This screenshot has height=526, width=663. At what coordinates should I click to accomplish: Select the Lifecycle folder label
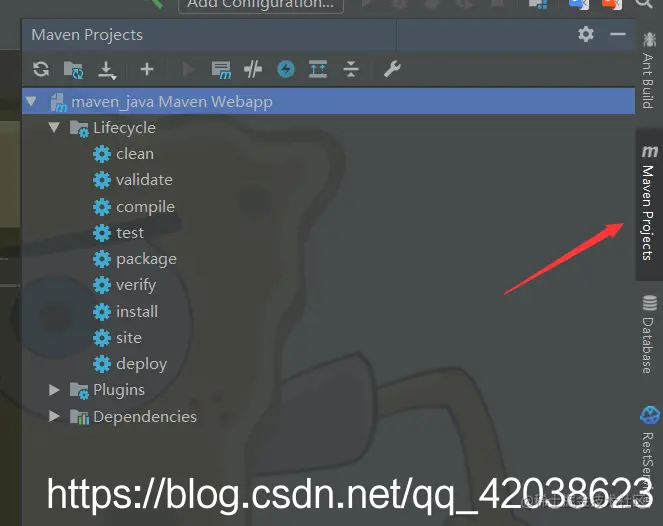(x=124, y=128)
